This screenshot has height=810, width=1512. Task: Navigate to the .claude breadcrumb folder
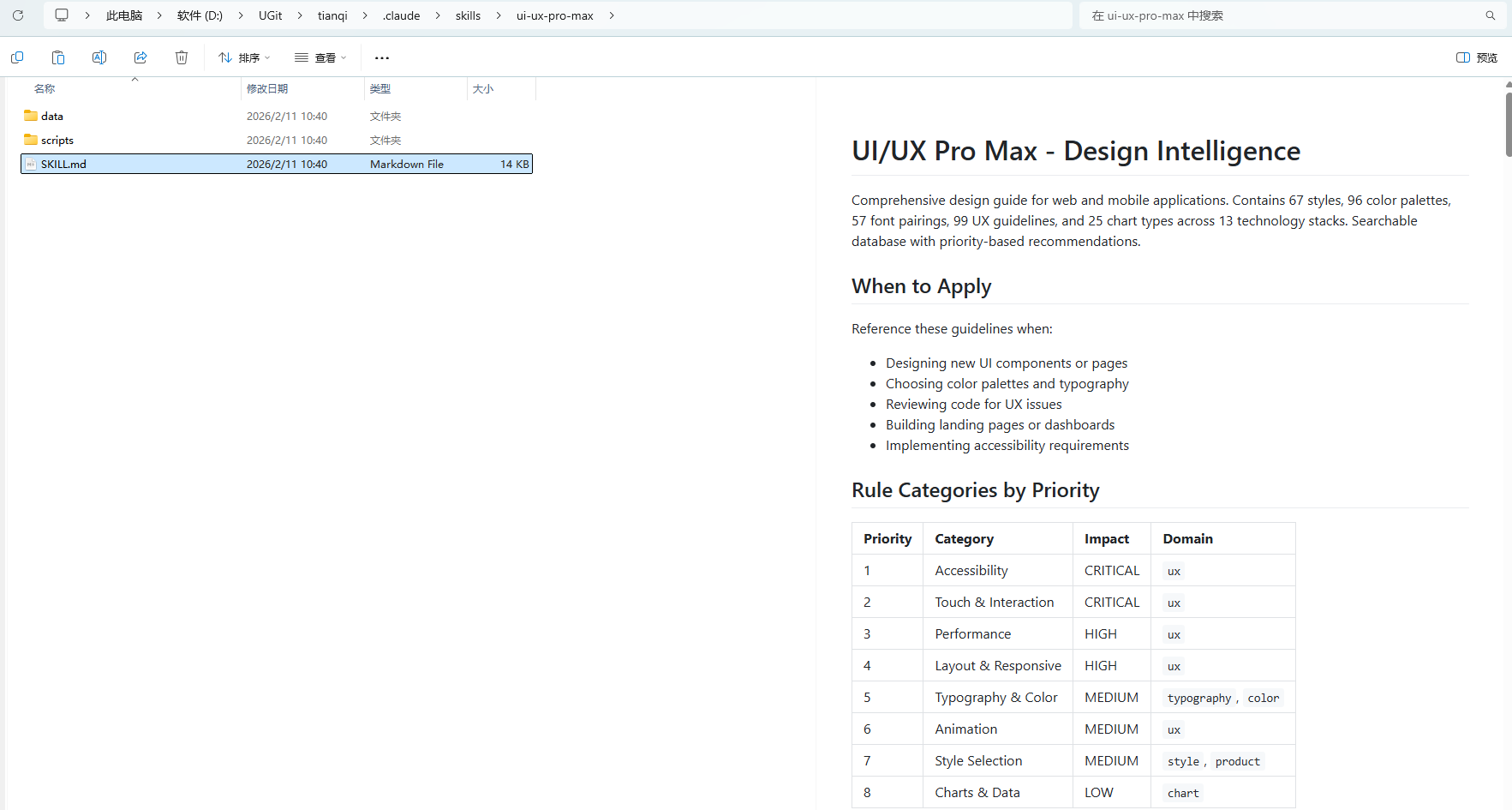[x=401, y=15]
